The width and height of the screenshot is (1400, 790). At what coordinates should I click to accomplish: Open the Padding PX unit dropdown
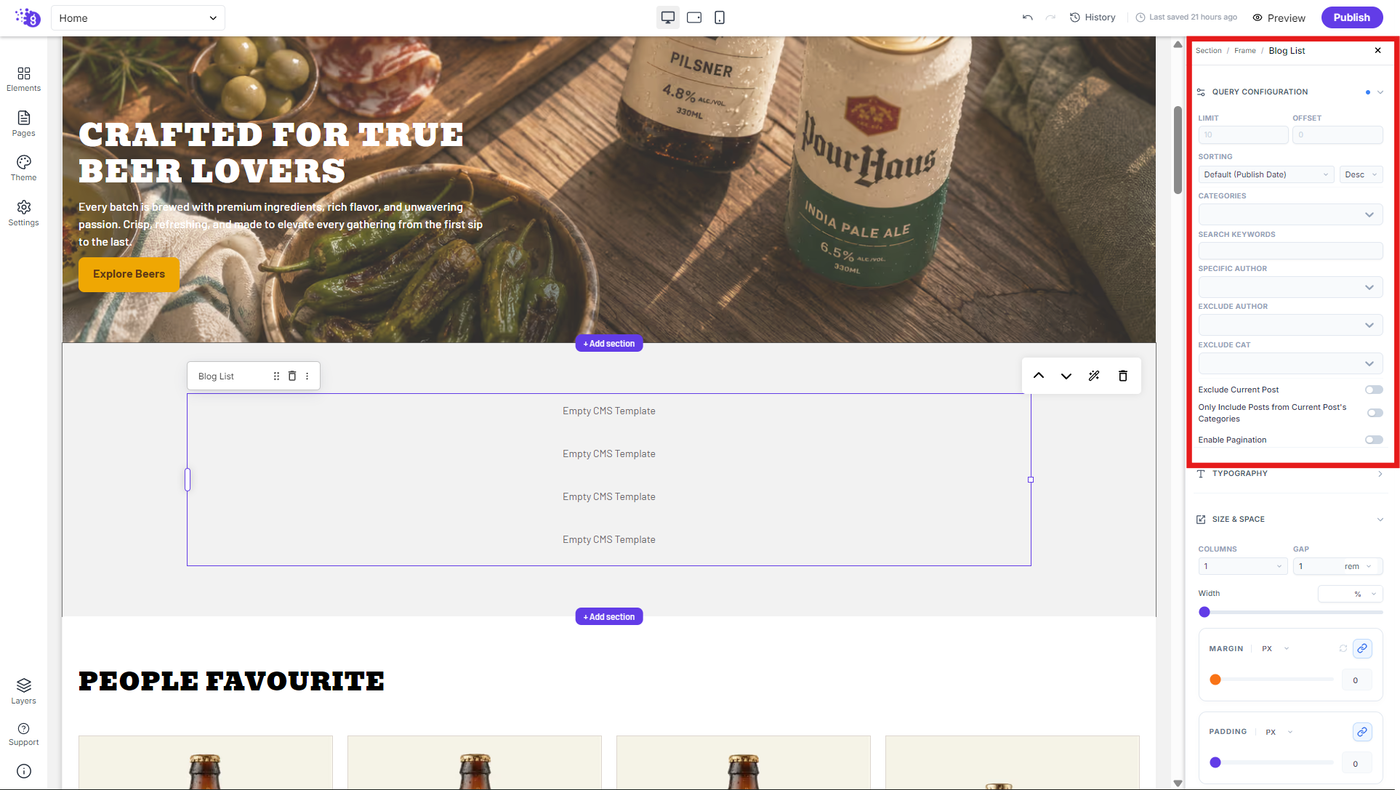click(x=1278, y=732)
